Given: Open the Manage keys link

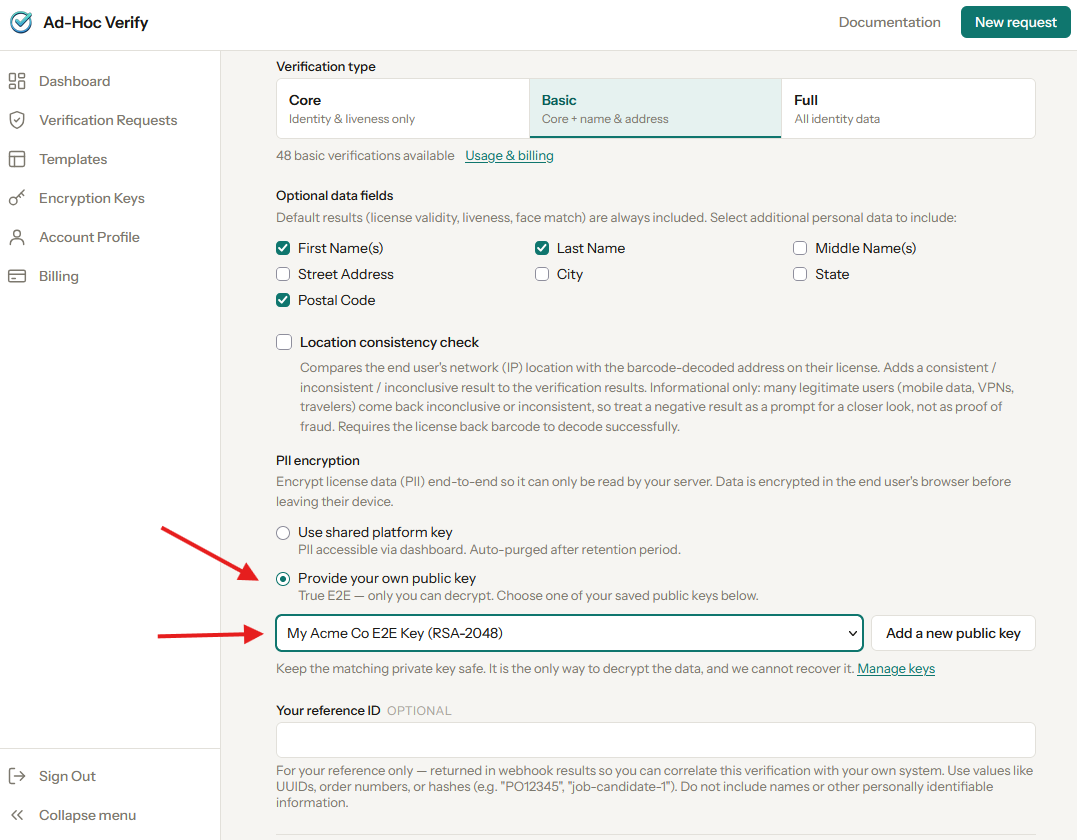Looking at the screenshot, I should 896,668.
